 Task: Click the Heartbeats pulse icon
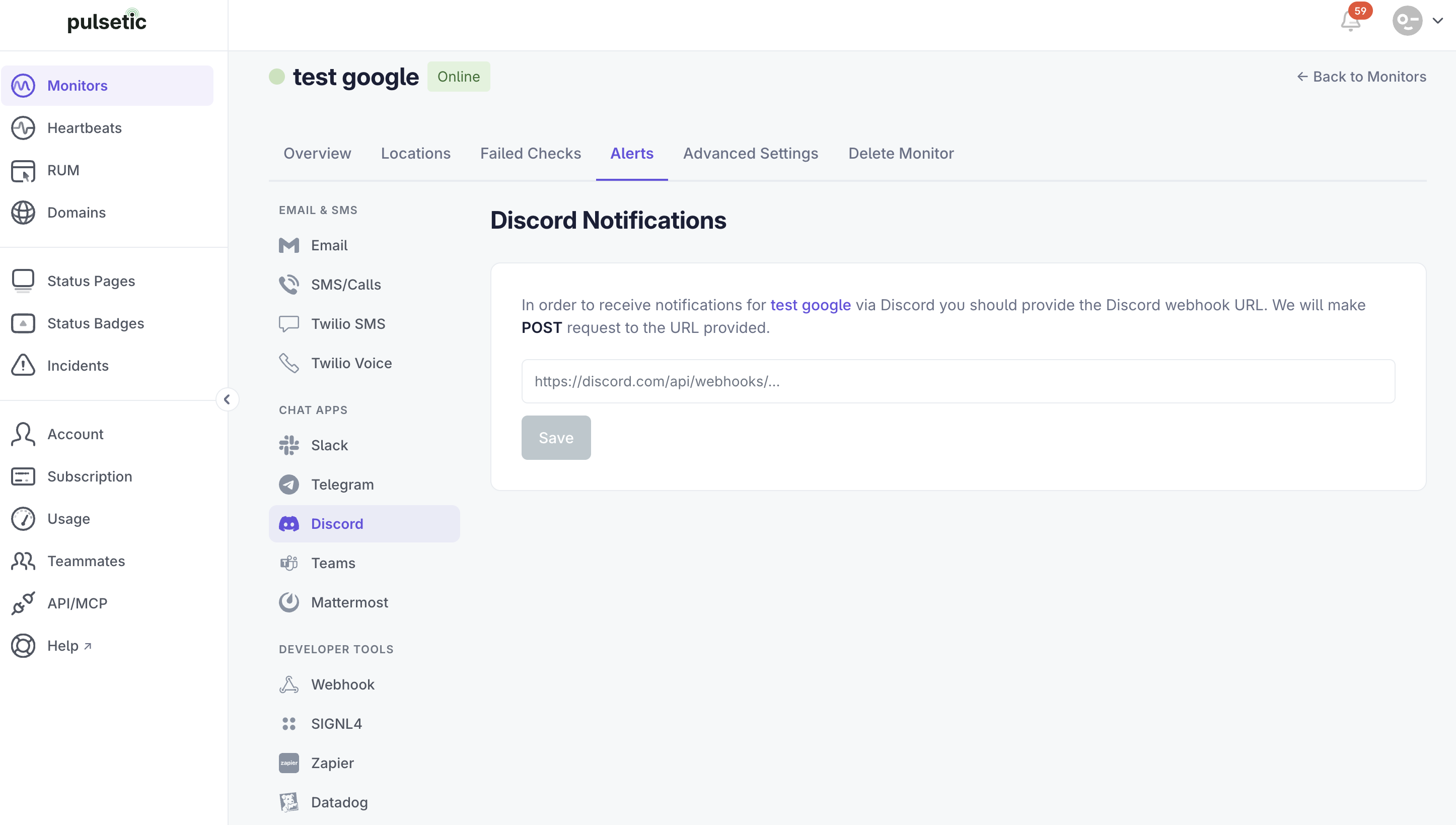[23, 128]
